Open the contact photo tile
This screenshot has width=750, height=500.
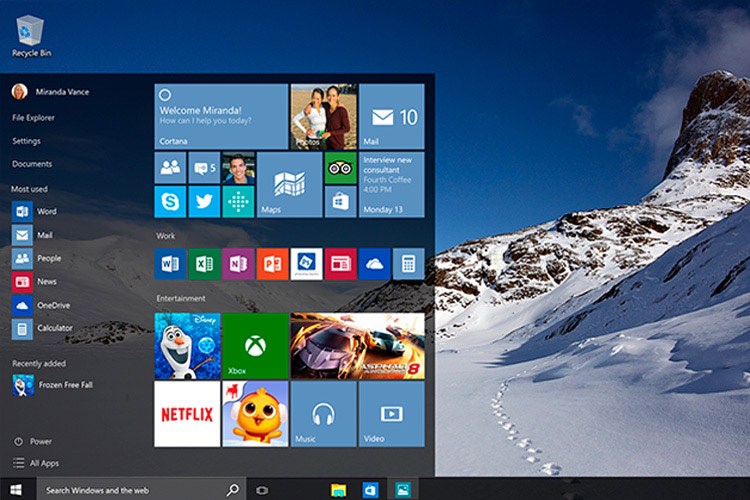[x=238, y=167]
